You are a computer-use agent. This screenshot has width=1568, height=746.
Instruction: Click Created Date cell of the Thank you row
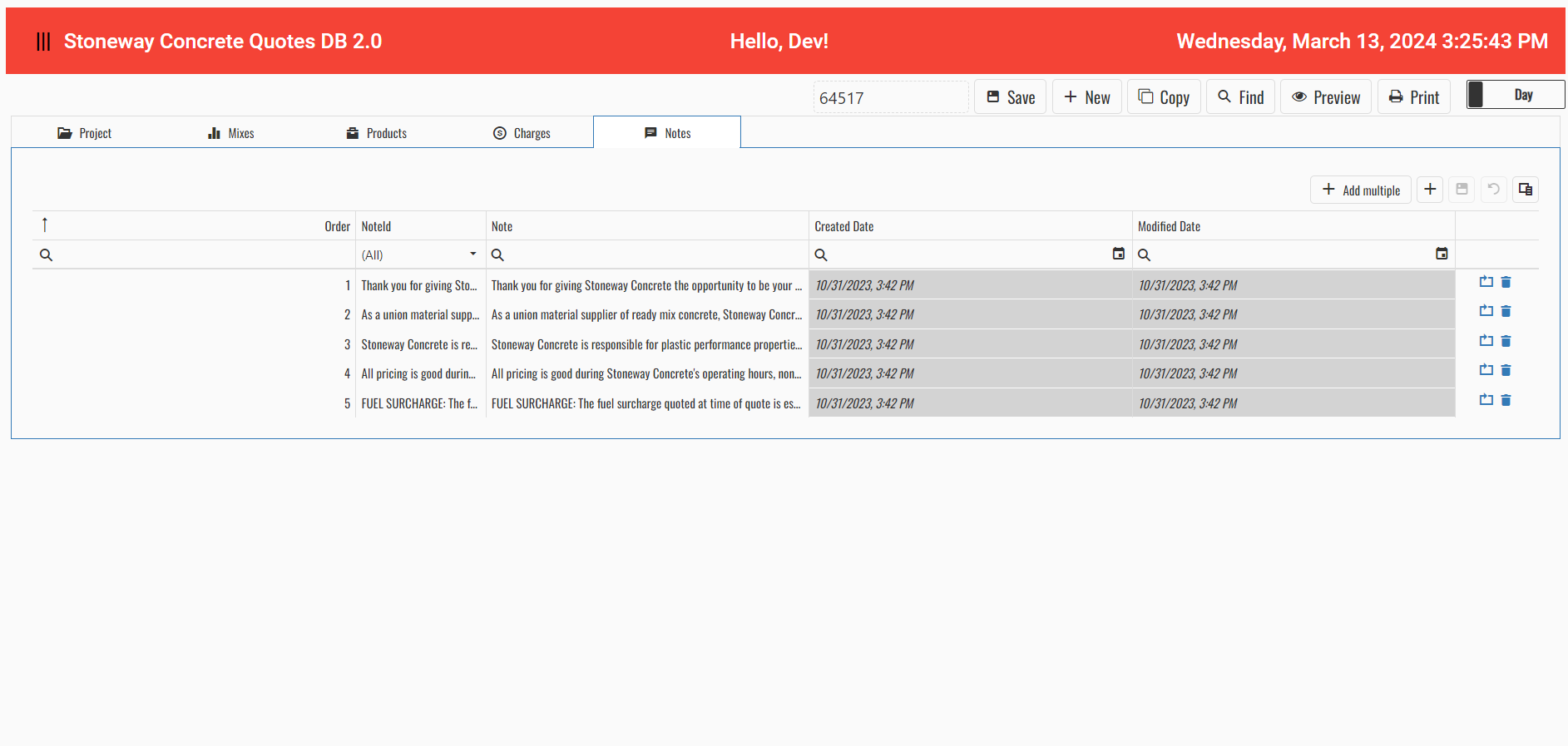coord(971,285)
